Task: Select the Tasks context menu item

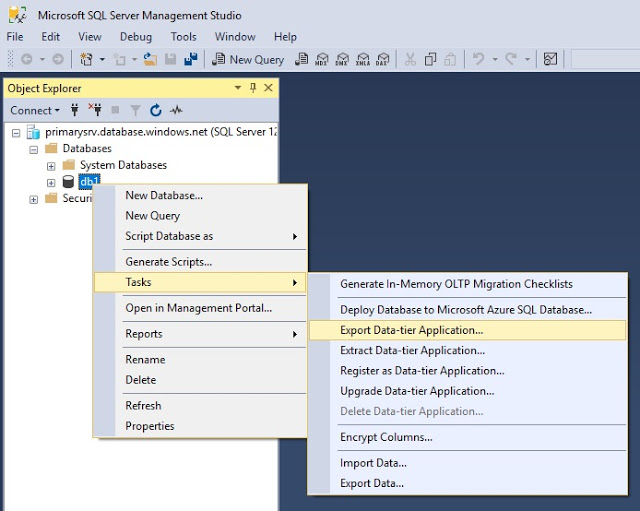Action: tap(200, 282)
